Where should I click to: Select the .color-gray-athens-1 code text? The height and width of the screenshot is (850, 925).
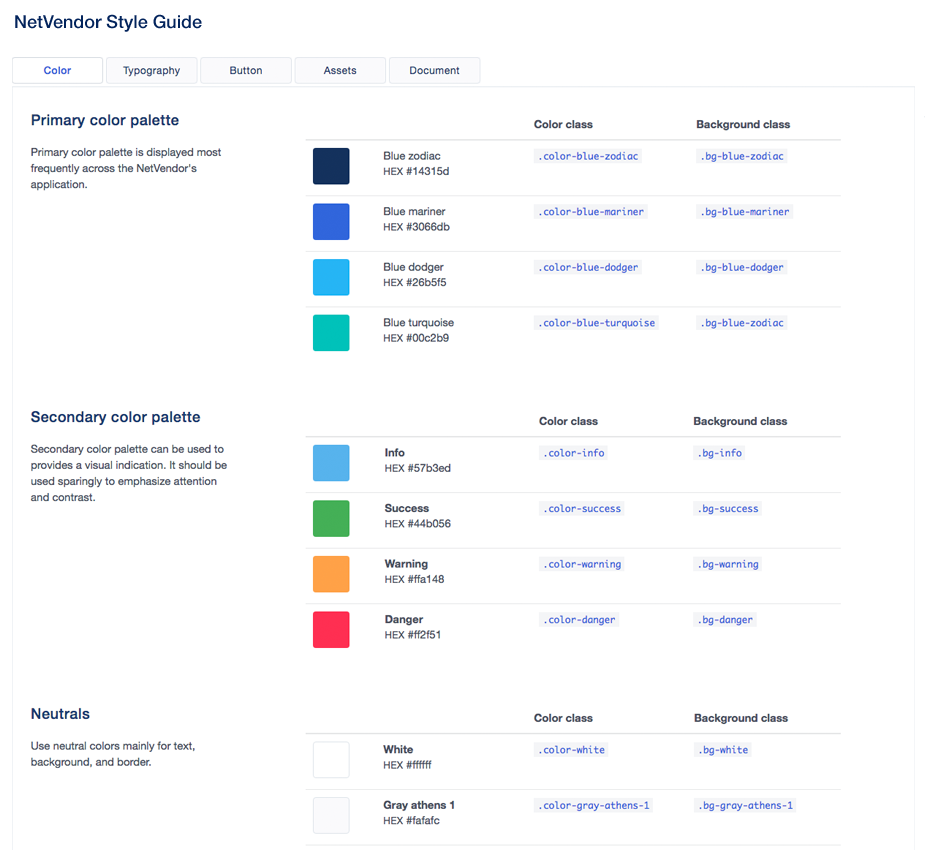click(x=593, y=806)
